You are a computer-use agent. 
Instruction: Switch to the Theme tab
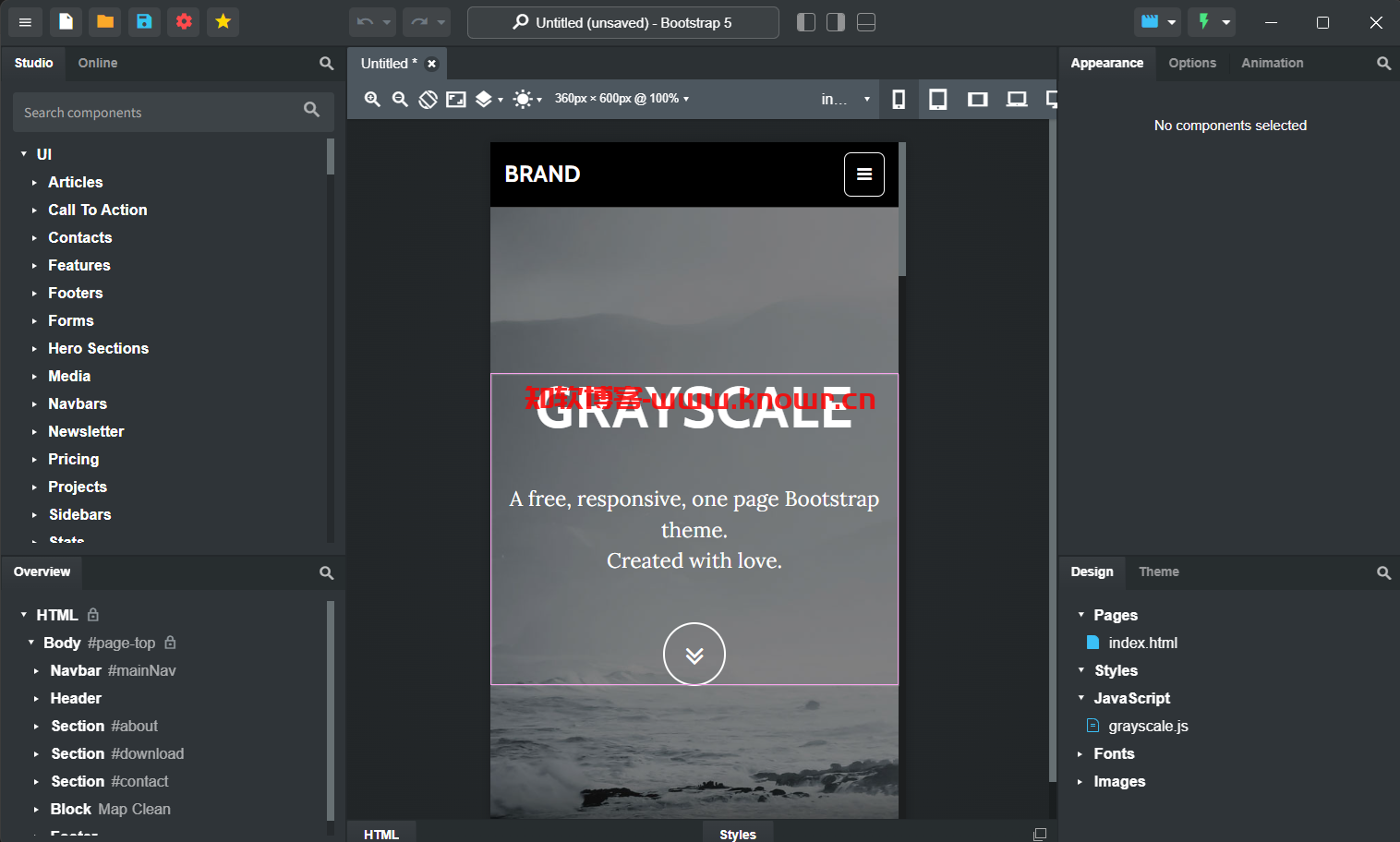[1158, 571]
